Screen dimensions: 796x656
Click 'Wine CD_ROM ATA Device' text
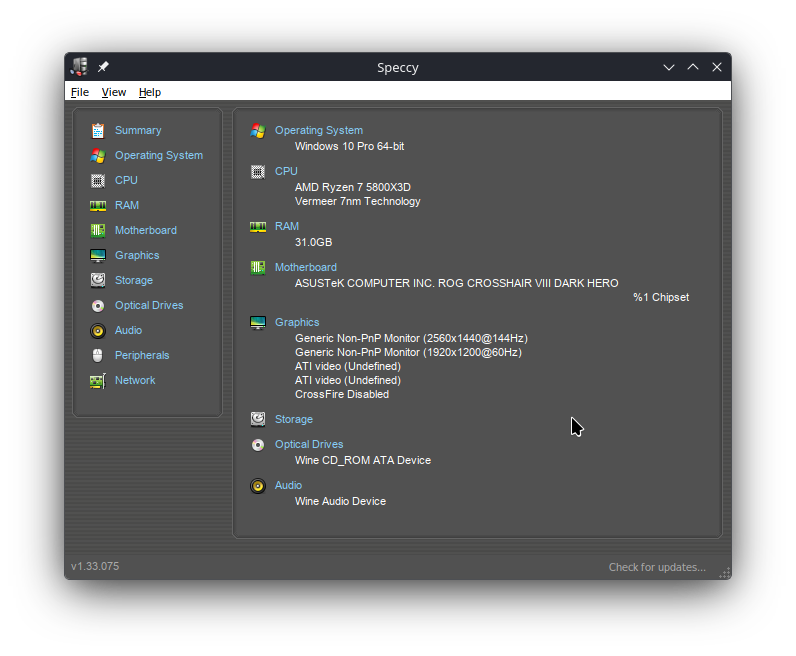[363, 461]
